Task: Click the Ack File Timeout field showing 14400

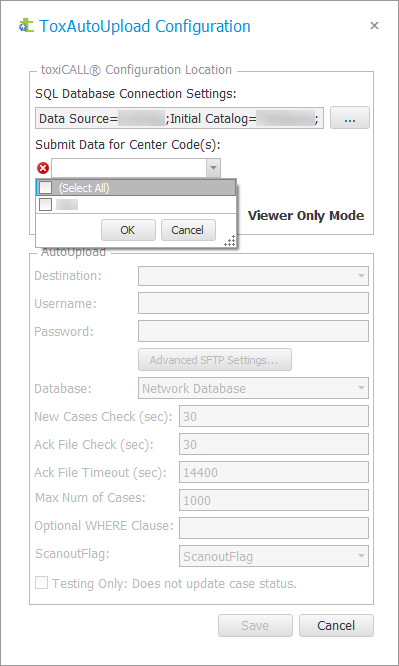Action: tap(274, 472)
